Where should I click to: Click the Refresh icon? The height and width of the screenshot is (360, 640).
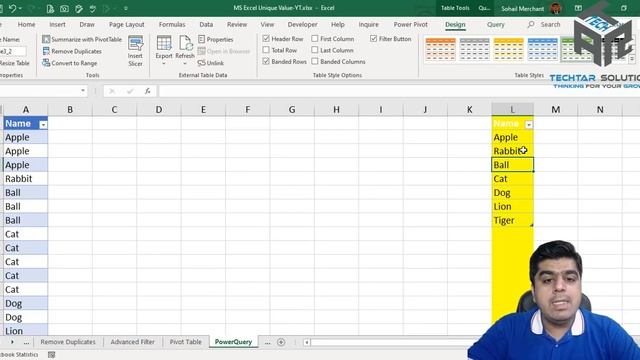(185, 43)
